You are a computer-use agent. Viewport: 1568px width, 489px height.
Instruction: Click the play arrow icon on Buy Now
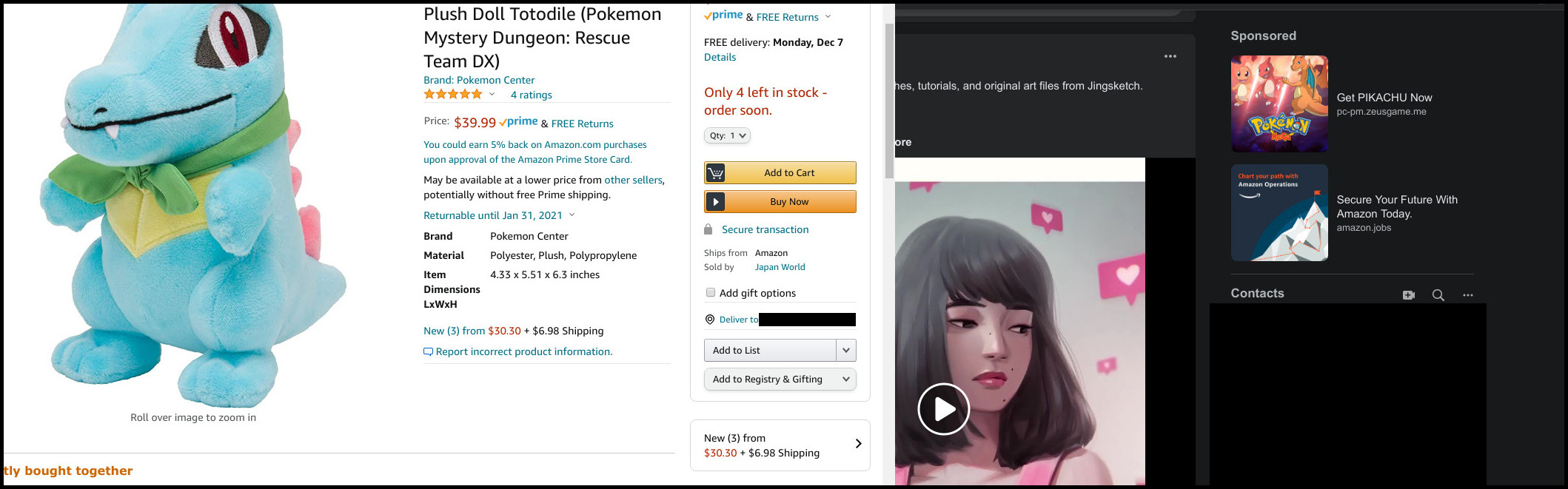[x=715, y=202]
